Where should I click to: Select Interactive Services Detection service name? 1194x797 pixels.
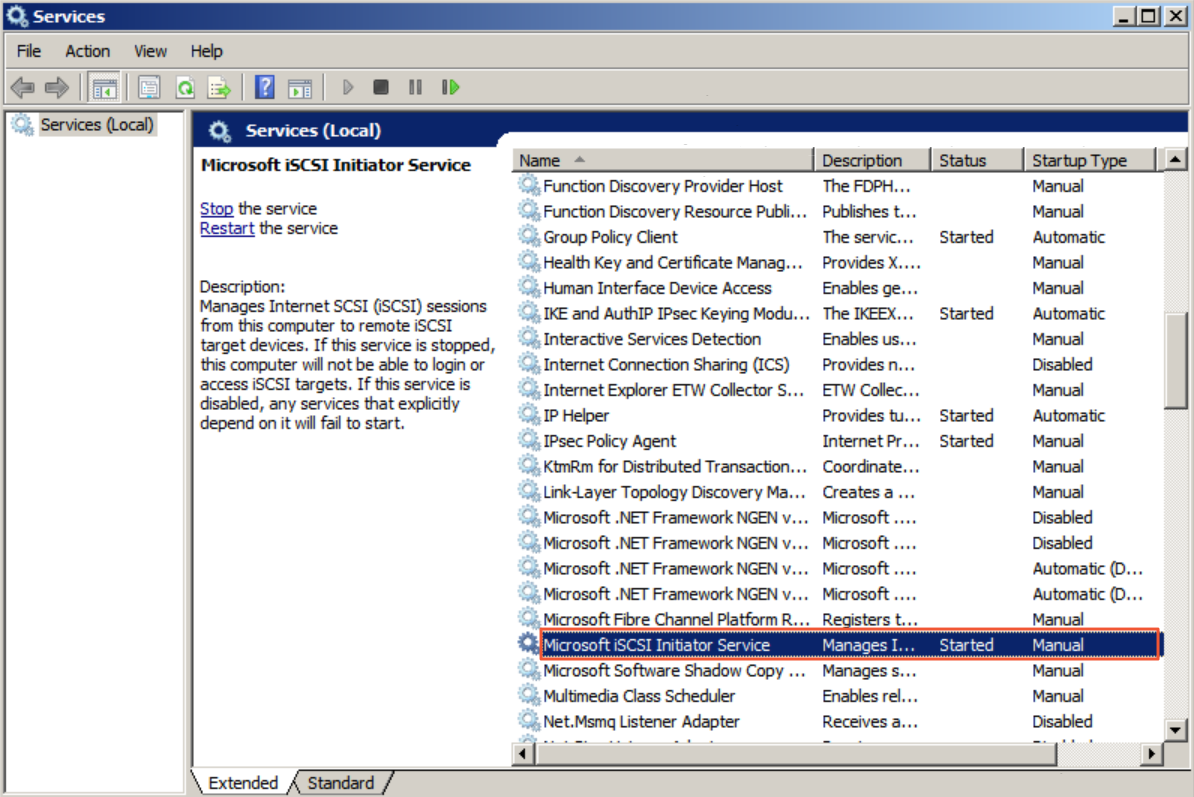pyautogui.click(x=652, y=339)
